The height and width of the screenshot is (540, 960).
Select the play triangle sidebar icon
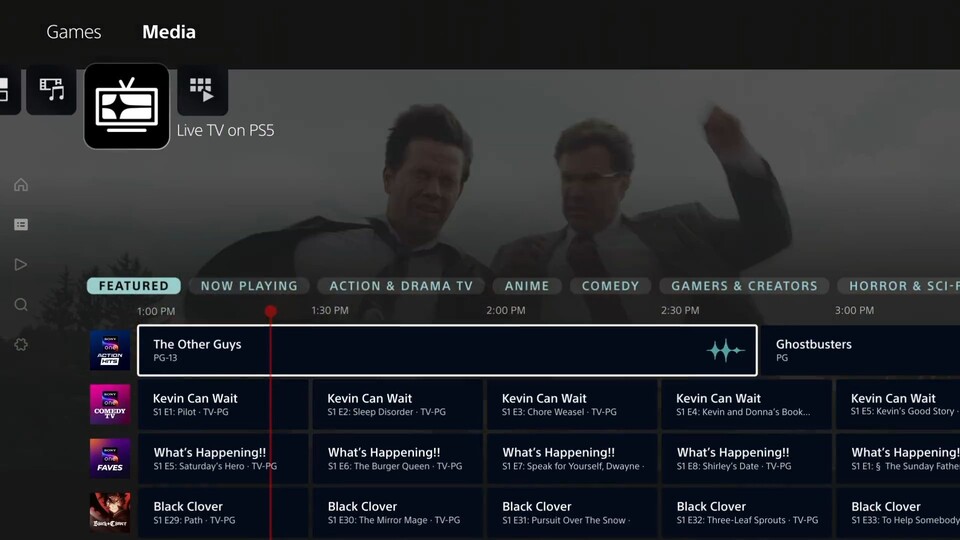(x=21, y=264)
